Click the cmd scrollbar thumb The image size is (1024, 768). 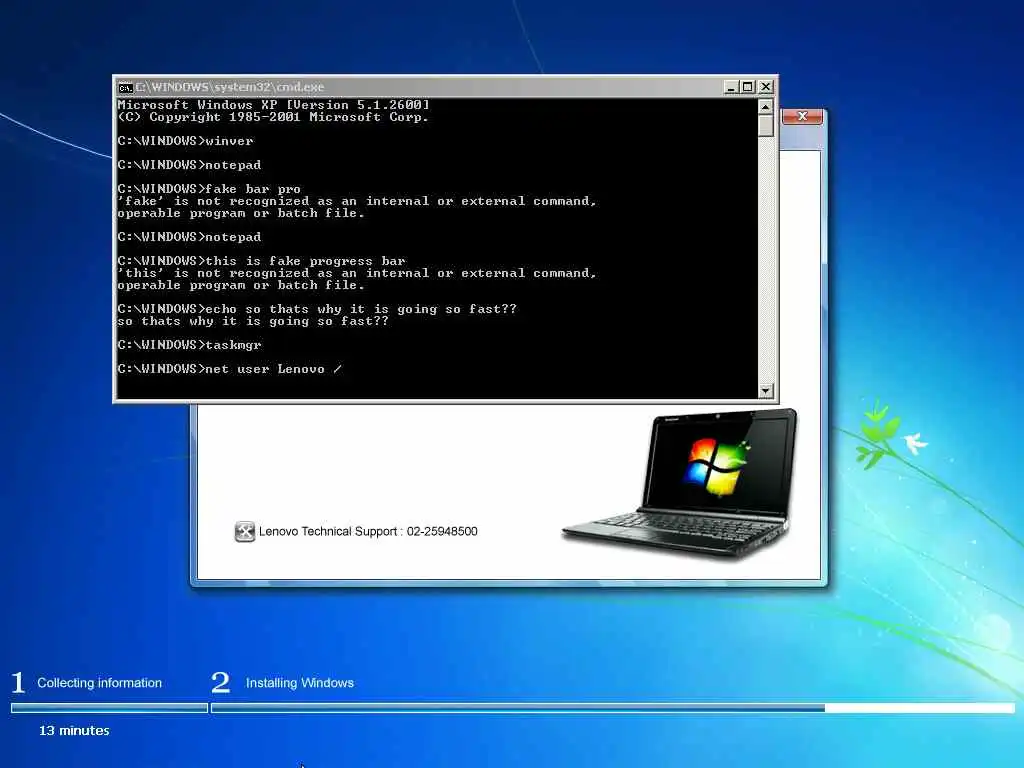(x=765, y=125)
